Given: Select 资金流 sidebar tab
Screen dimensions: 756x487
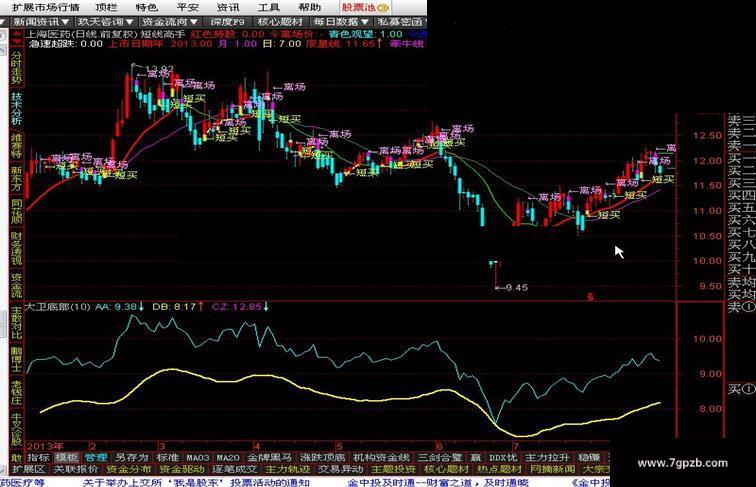Looking at the screenshot, I should (x=17, y=285).
